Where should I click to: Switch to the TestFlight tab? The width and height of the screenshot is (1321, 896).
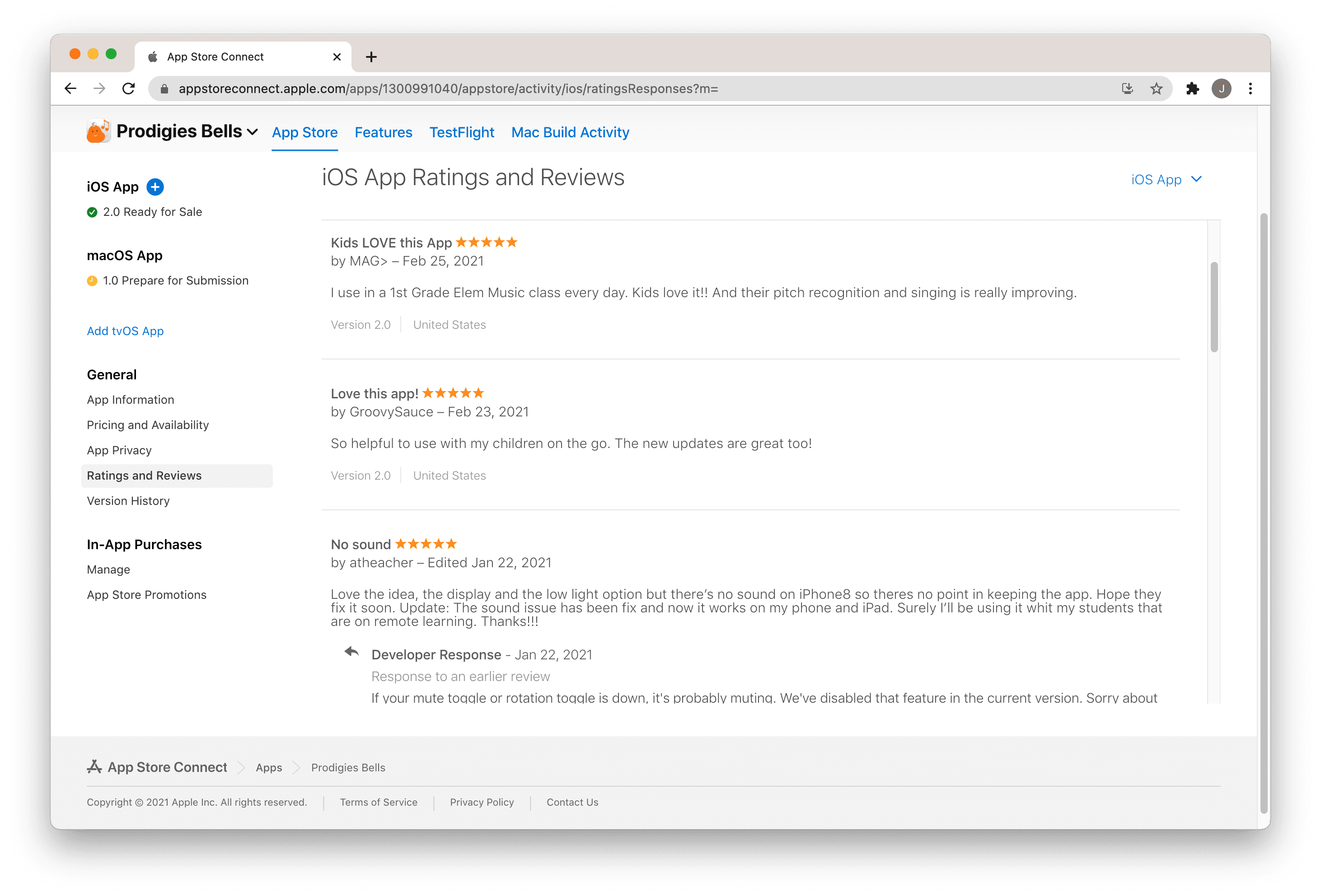point(462,132)
